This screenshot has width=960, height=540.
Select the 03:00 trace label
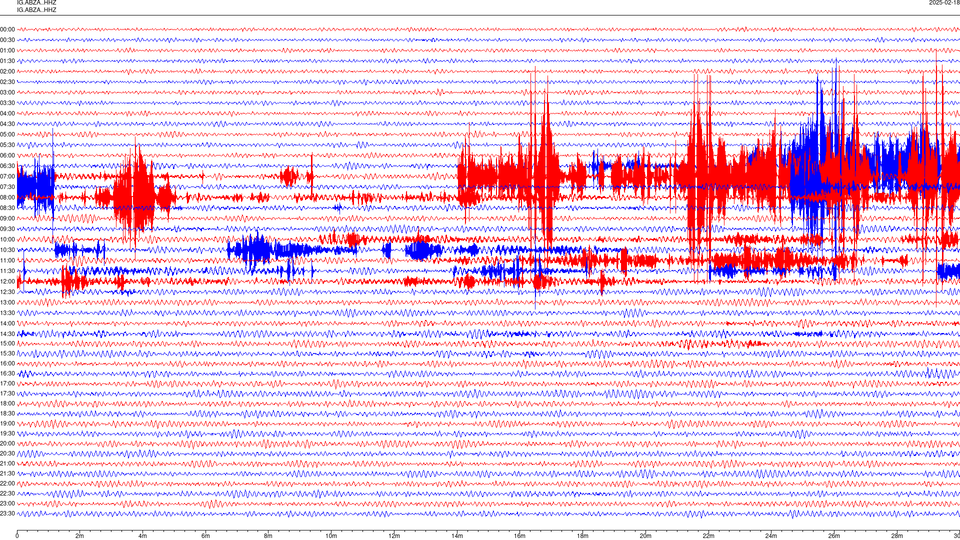pos(7,92)
